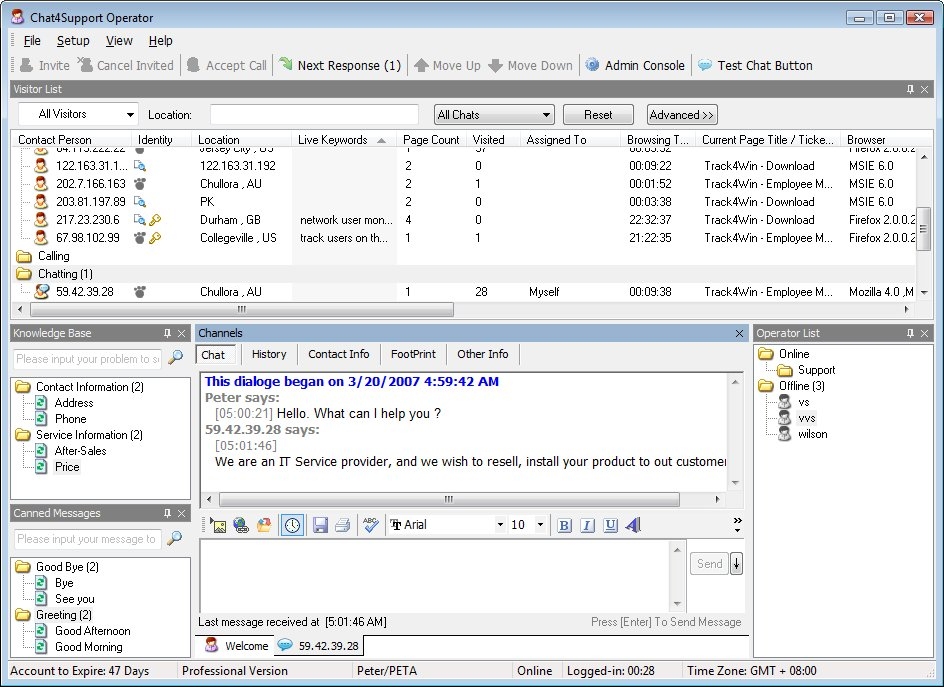Toggle the timestamp clock button
Viewport: 944px width, 687px height.
(292, 525)
